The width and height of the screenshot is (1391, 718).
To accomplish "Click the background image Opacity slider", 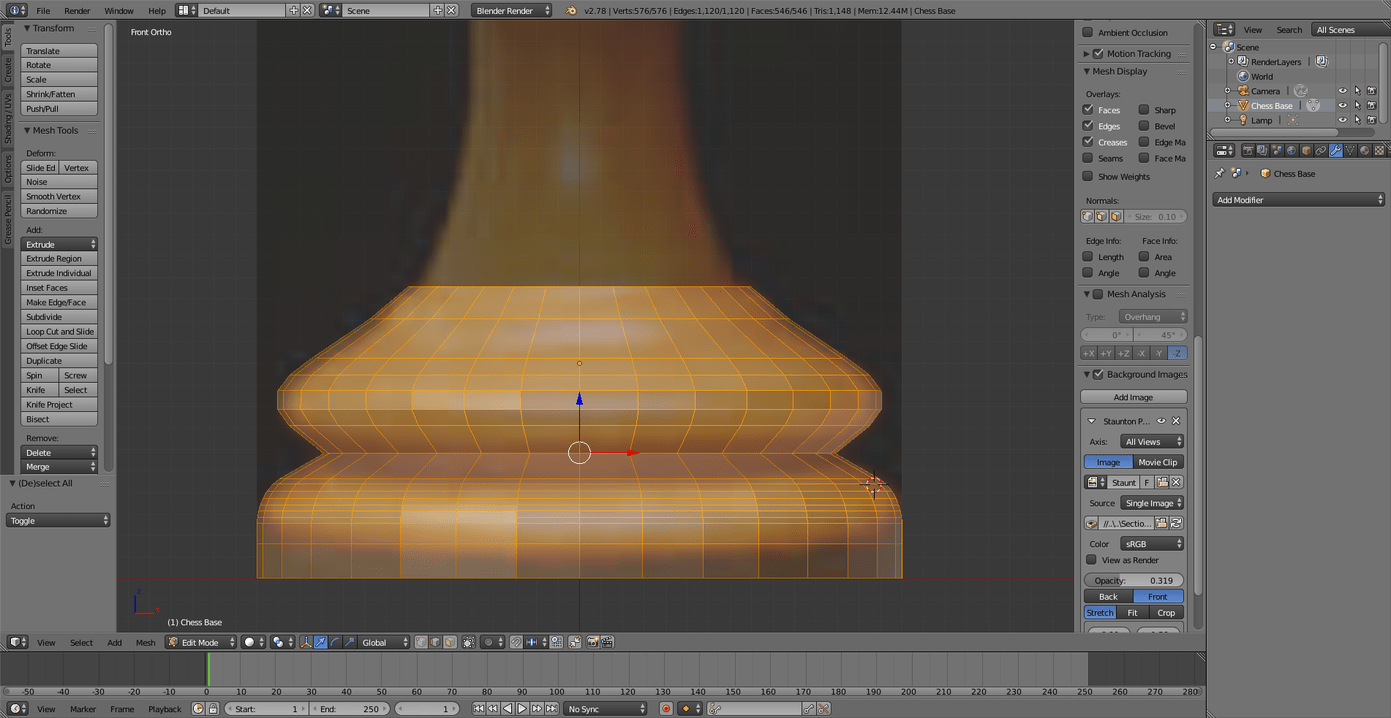I will coord(1133,580).
